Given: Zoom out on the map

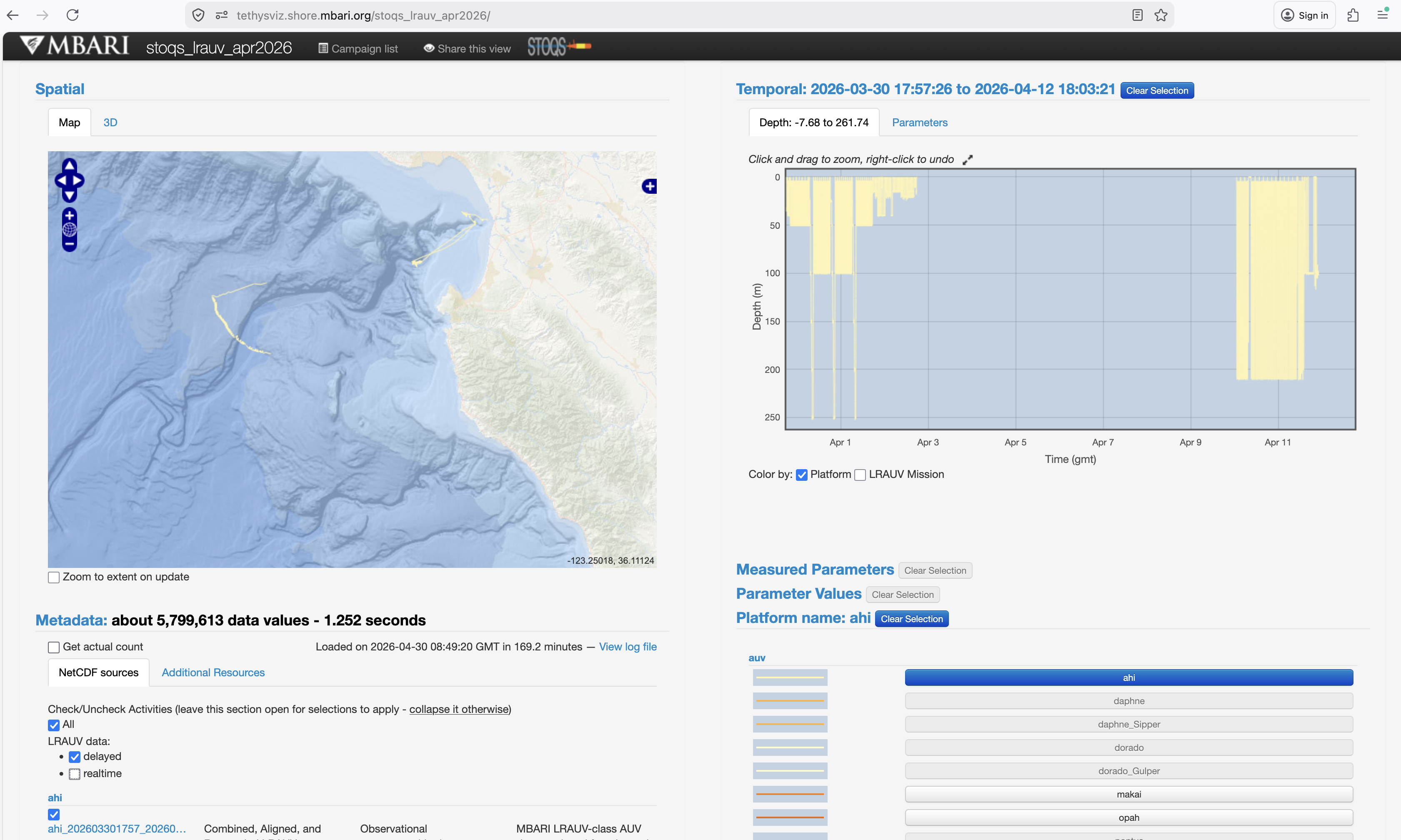Looking at the screenshot, I should tap(70, 244).
